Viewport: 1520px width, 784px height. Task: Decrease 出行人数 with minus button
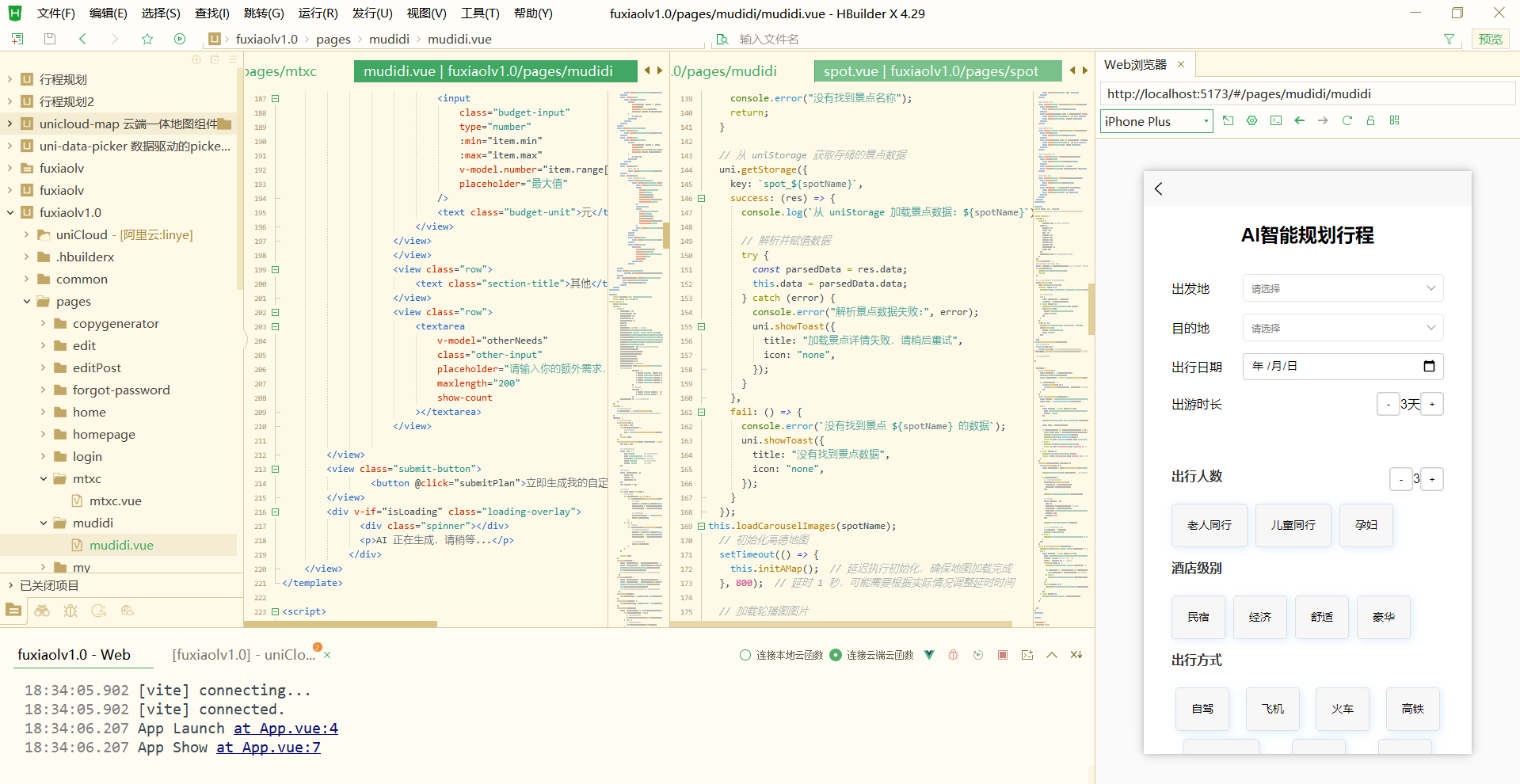click(x=1401, y=479)
